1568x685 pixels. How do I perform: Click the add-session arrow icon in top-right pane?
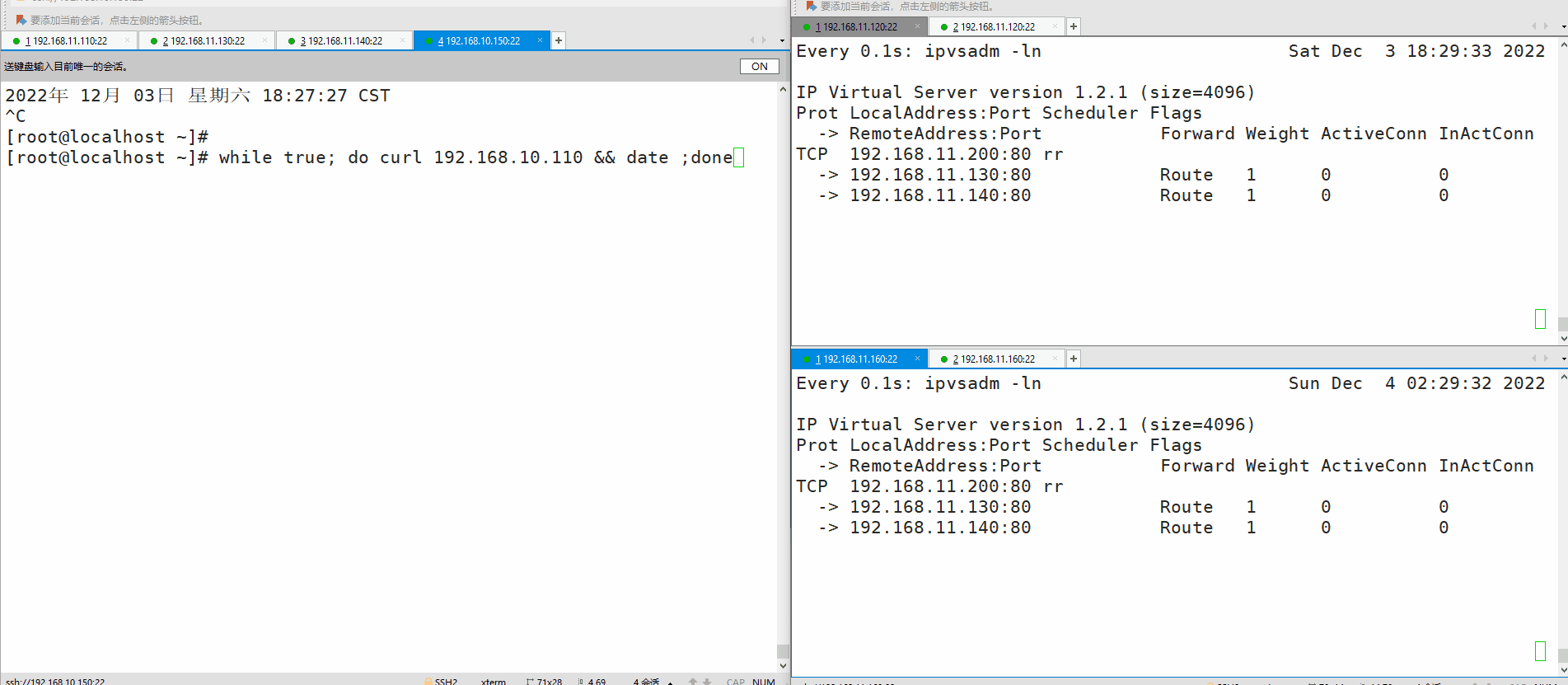click(x=811, y=6)
